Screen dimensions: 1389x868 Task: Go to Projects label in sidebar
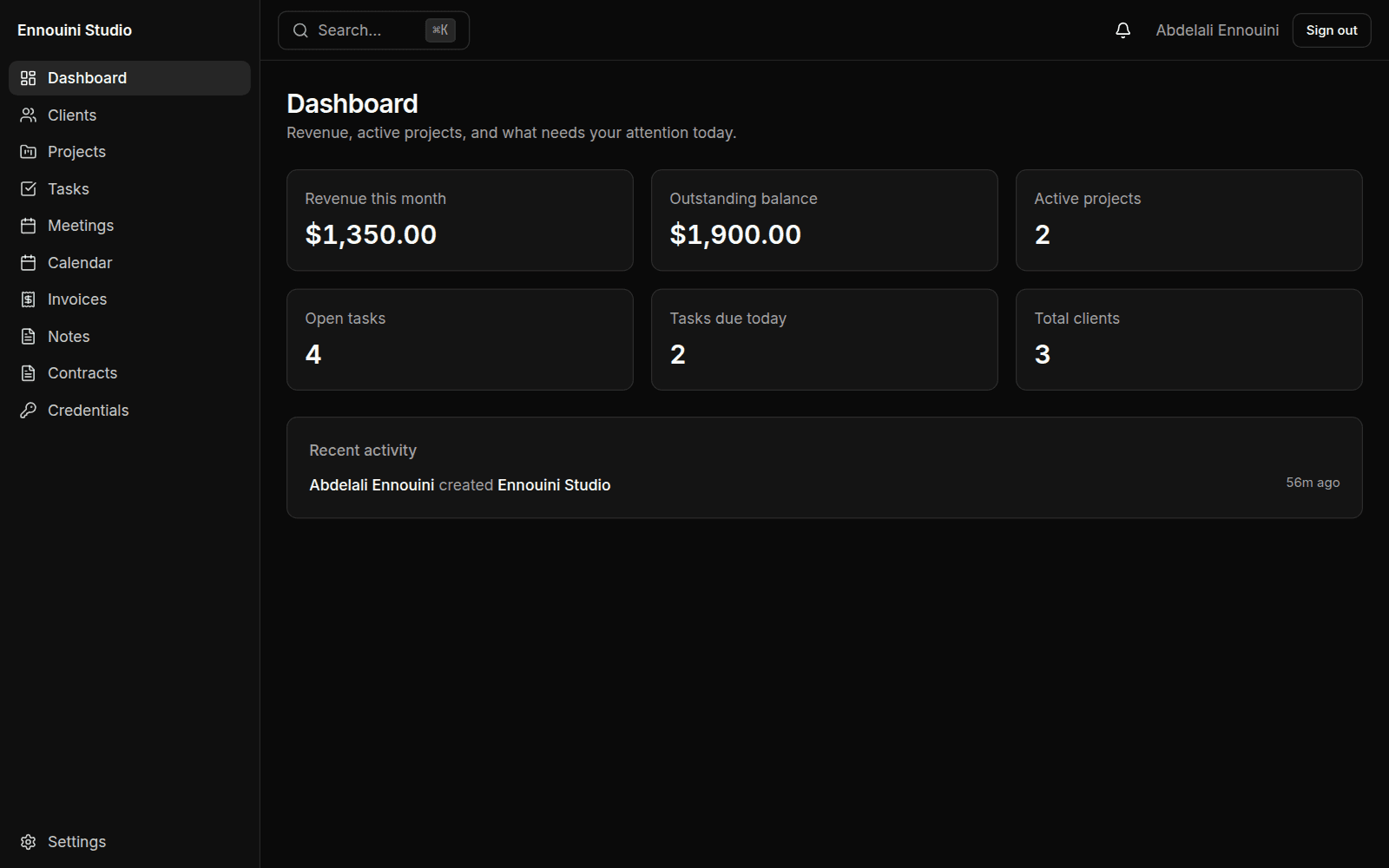76,152
